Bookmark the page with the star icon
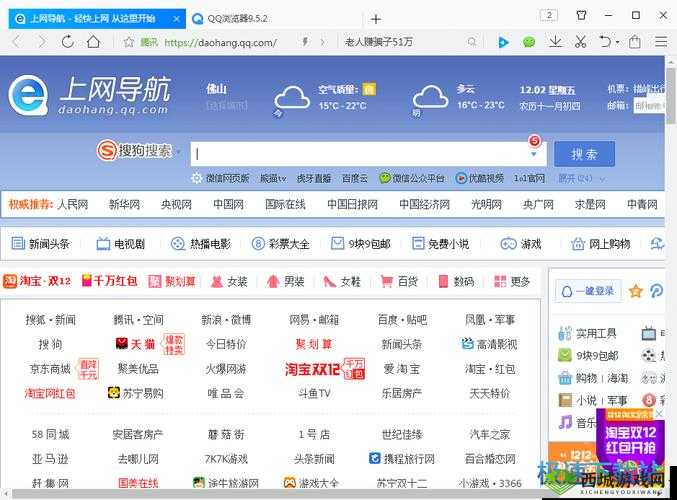Image resolution: width=677 pixels, height=500 pixels. (129, 42)
